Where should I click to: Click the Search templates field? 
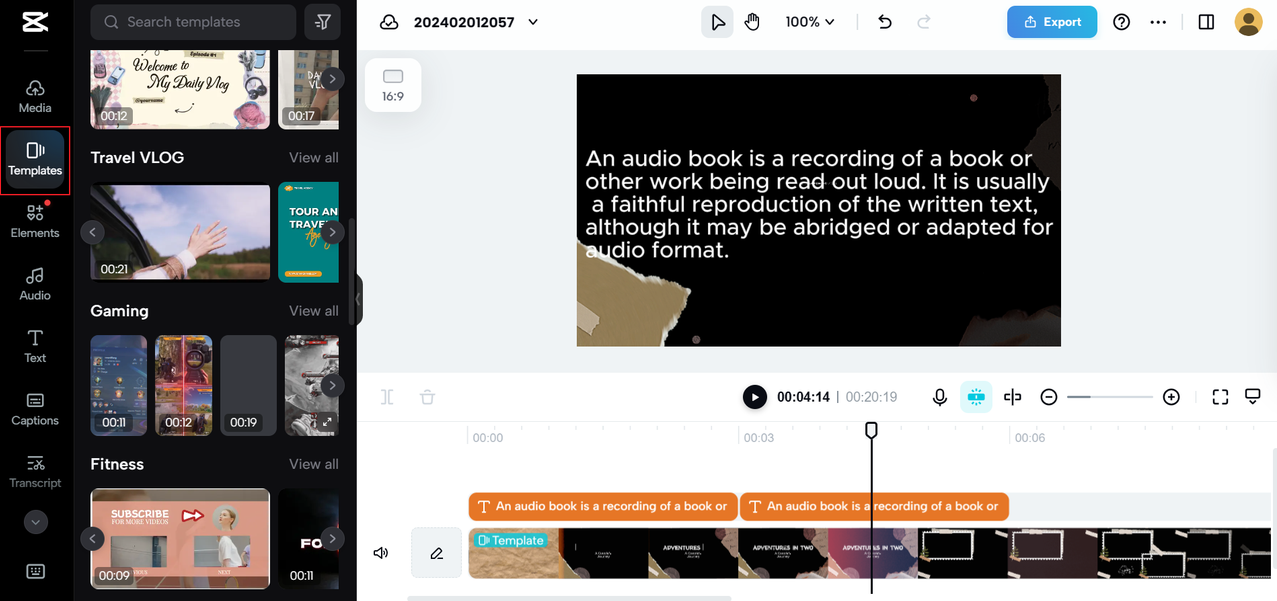(x=193, y=22)
